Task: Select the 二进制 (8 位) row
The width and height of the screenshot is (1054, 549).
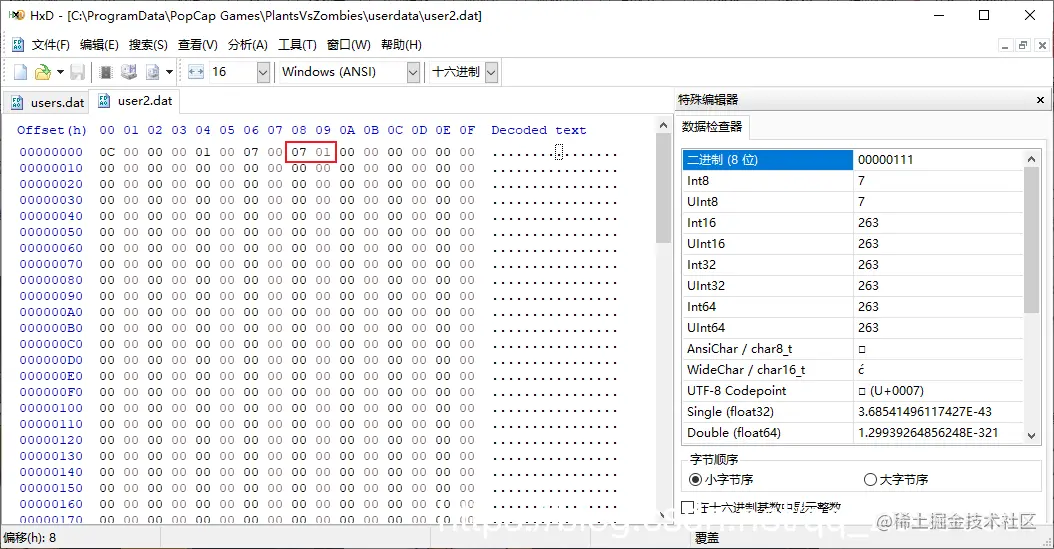Action: click(852, 159)
